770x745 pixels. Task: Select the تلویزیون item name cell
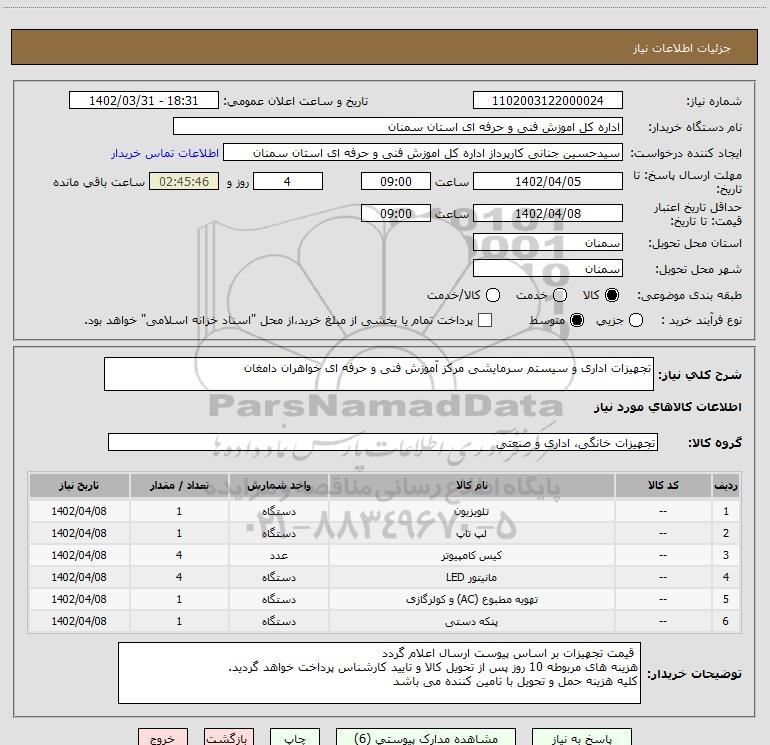(471, 511)
